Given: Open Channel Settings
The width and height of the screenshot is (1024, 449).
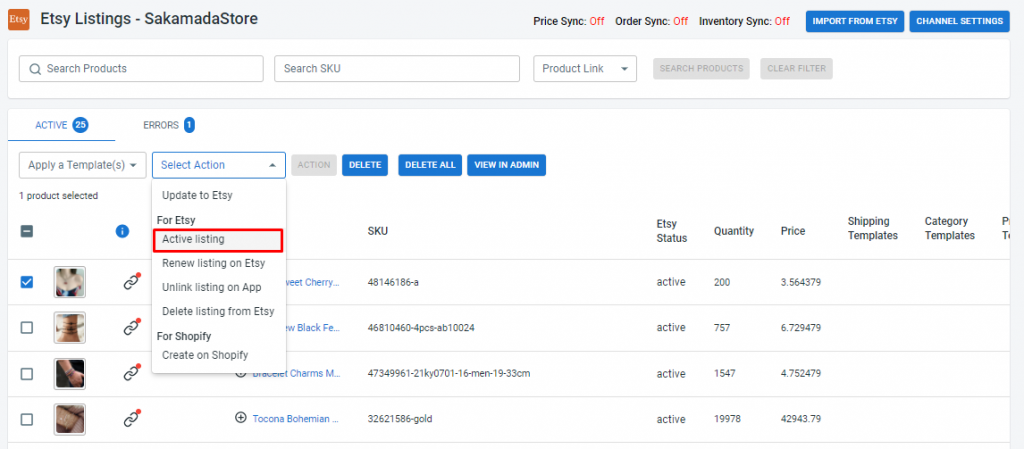Looking at the screenshot, I should 959,21.
